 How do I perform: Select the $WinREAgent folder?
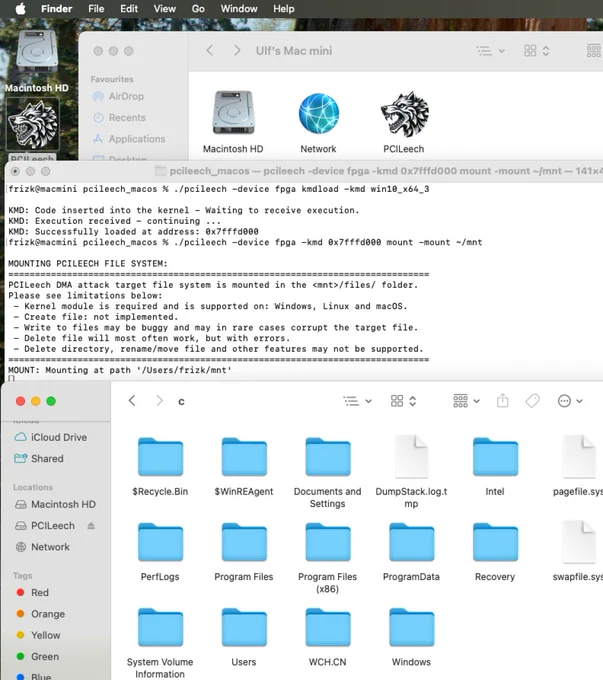click(x=244, y=466)
